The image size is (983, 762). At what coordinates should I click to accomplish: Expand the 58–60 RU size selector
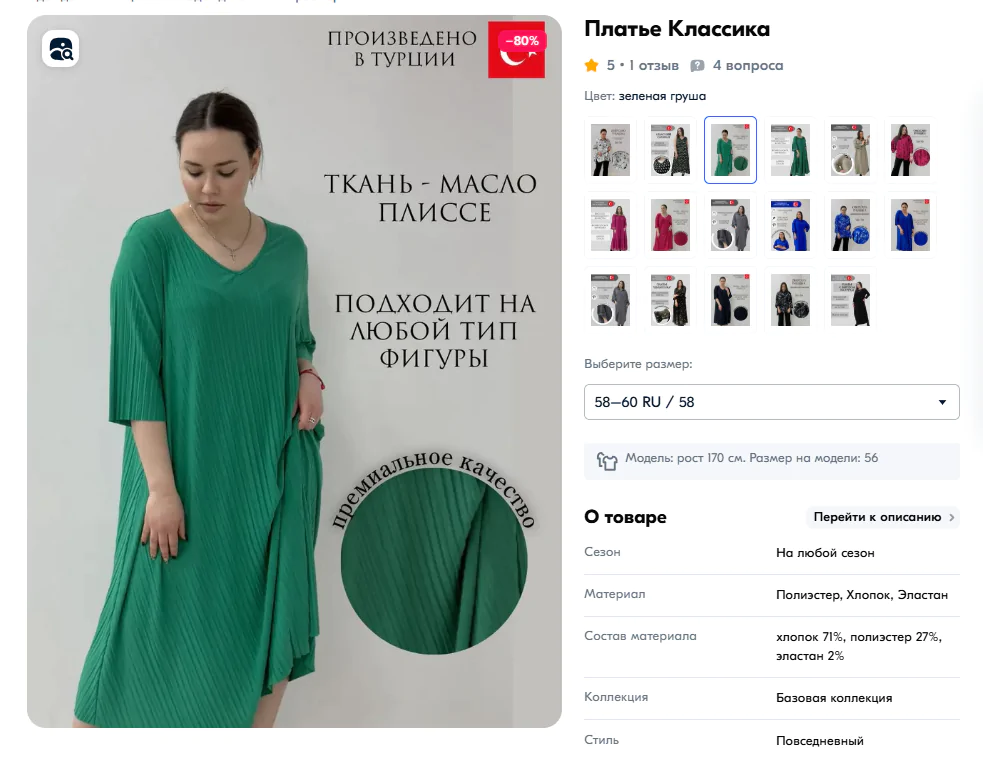(772, 402)
